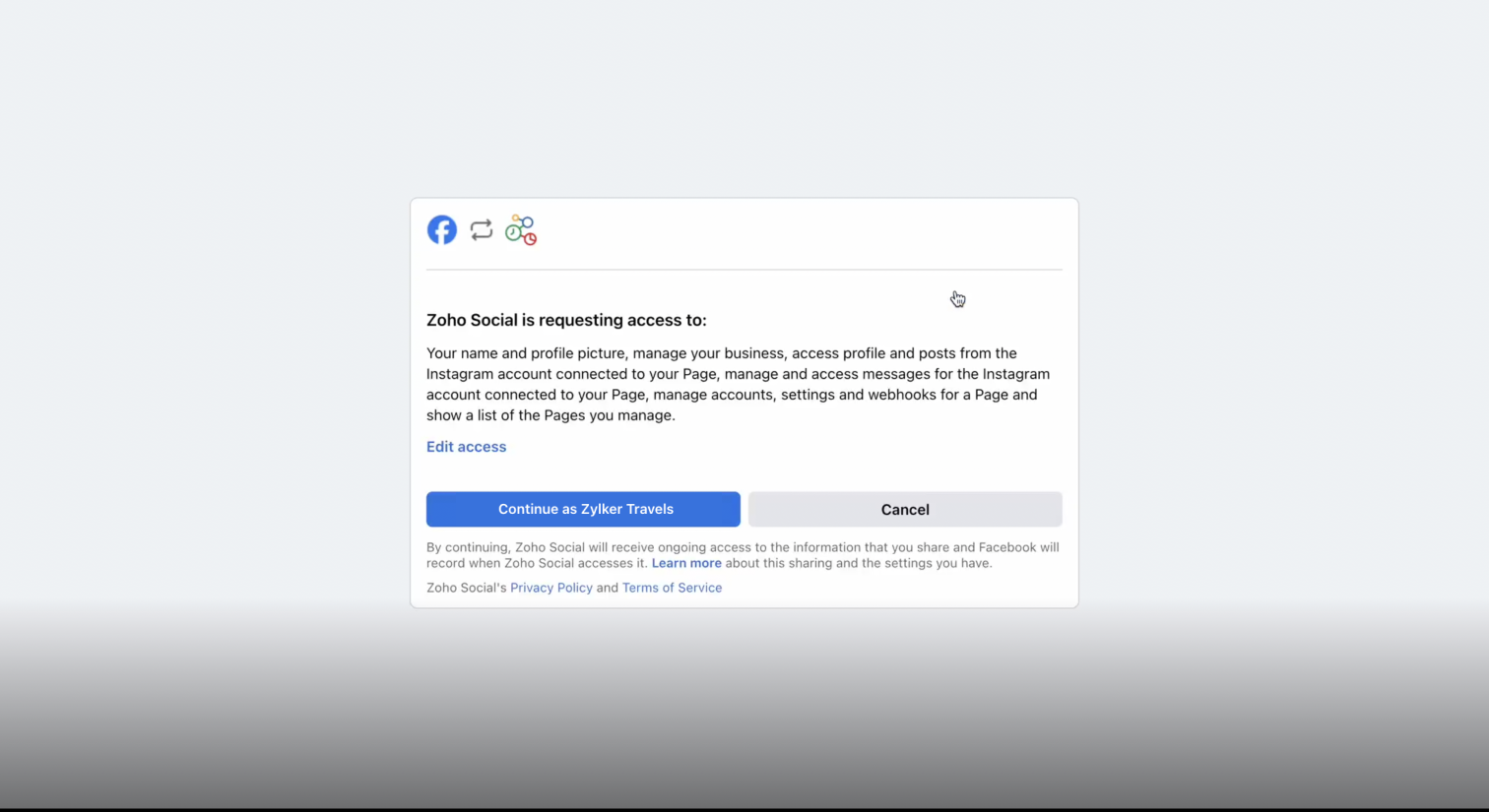Image resolution: width=1489 pixels, height=812 pixels.
Task: Click the 'Zoho Social is requesting access to:' heading
Action: pos(566,320)
